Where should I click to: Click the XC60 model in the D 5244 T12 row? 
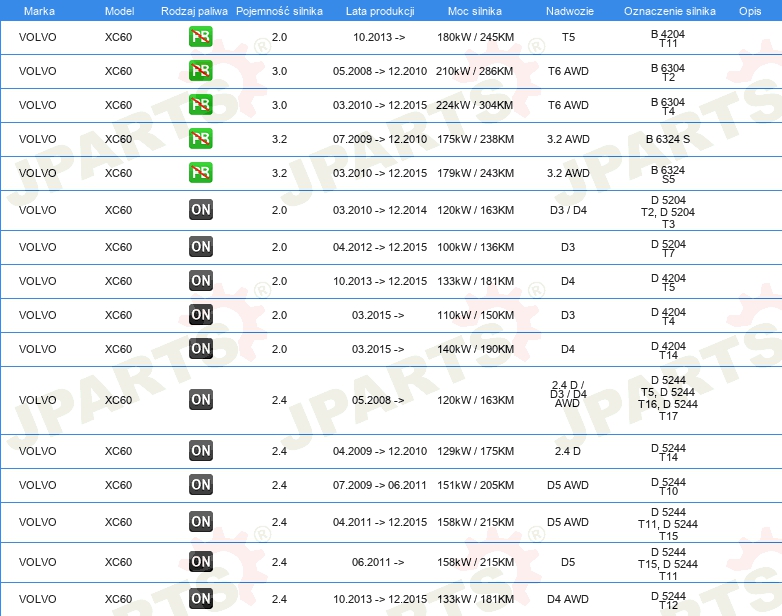coord(118,599)
